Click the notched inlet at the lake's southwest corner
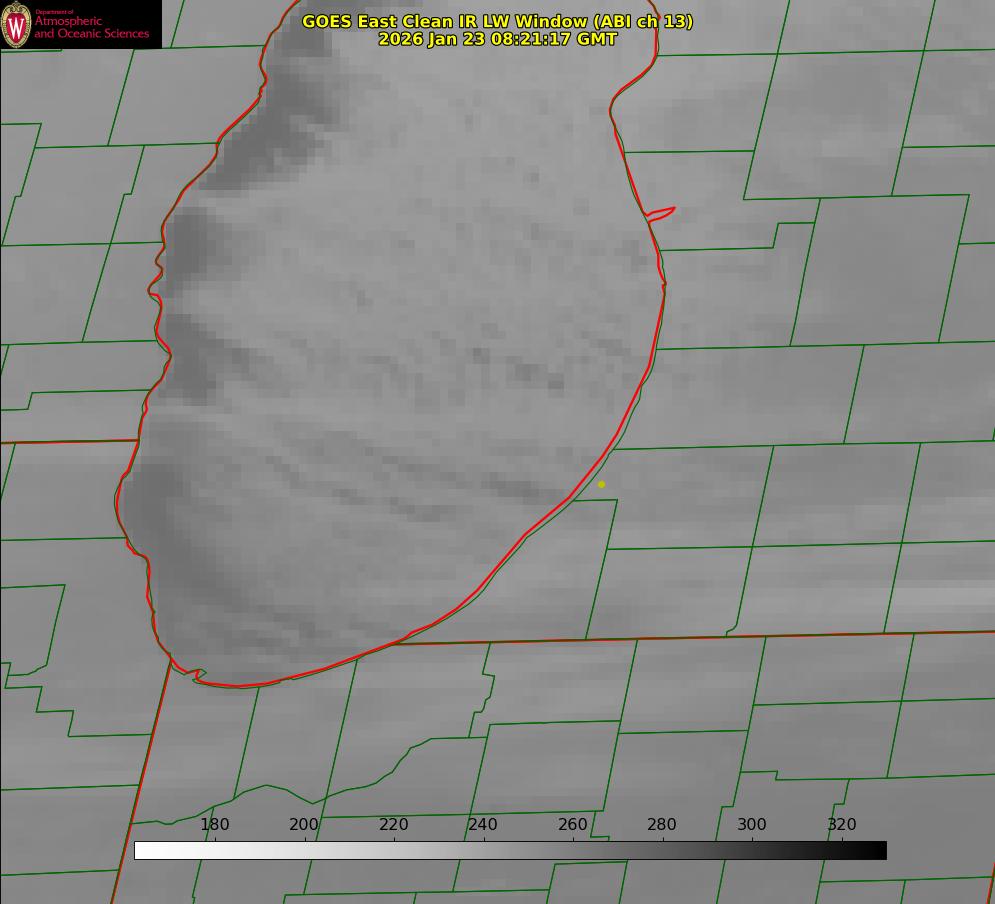995x904 pixels. pos(198,675)
